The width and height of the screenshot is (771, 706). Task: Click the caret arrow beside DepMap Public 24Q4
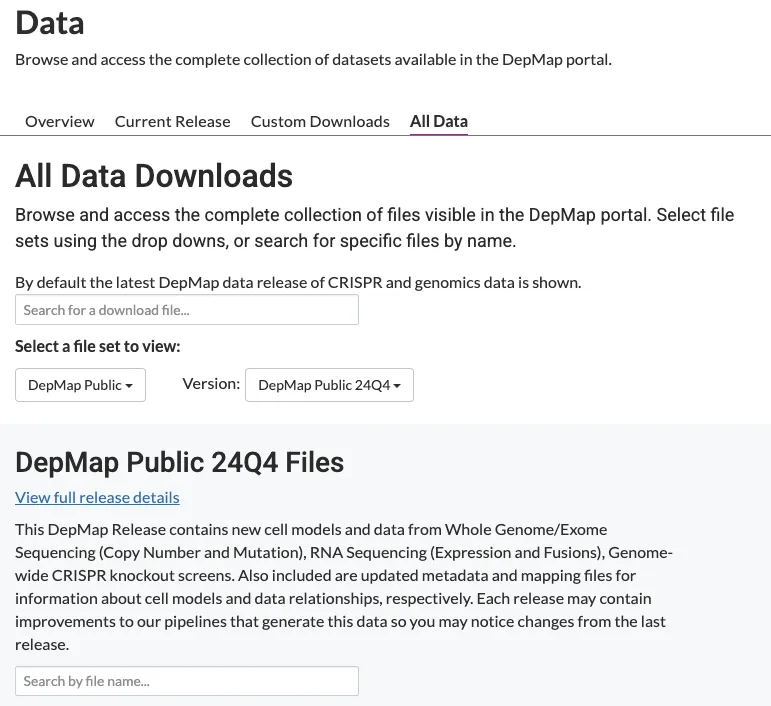[397, 386]
